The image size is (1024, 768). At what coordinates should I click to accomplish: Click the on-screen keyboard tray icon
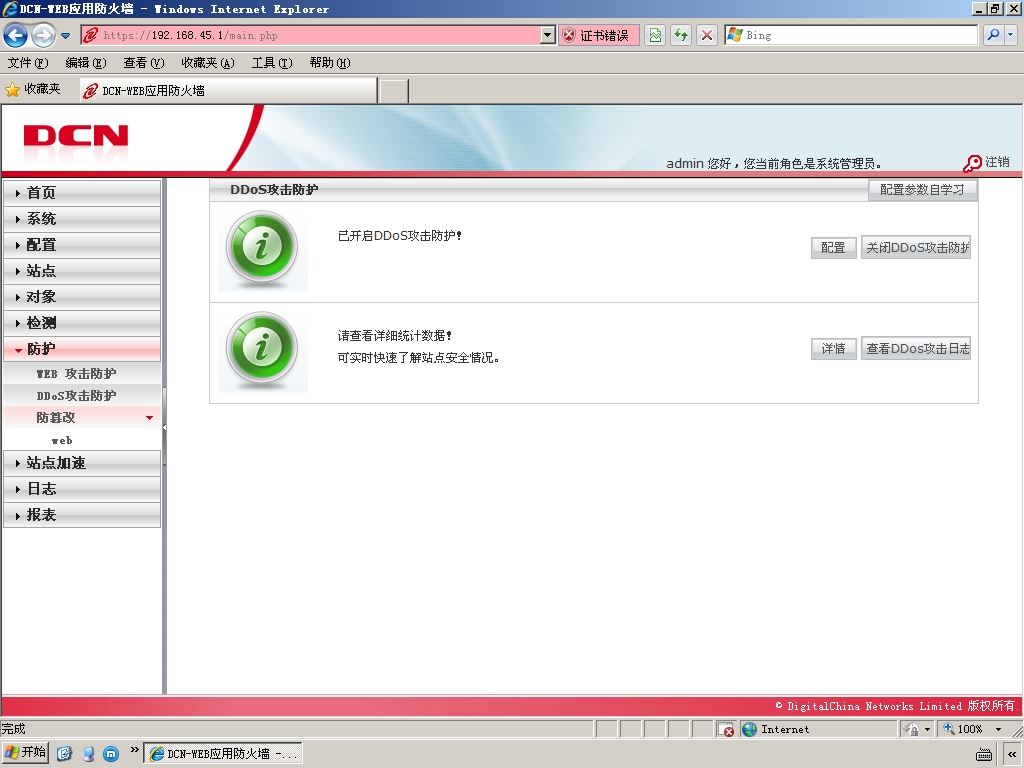tap(984, 754)
